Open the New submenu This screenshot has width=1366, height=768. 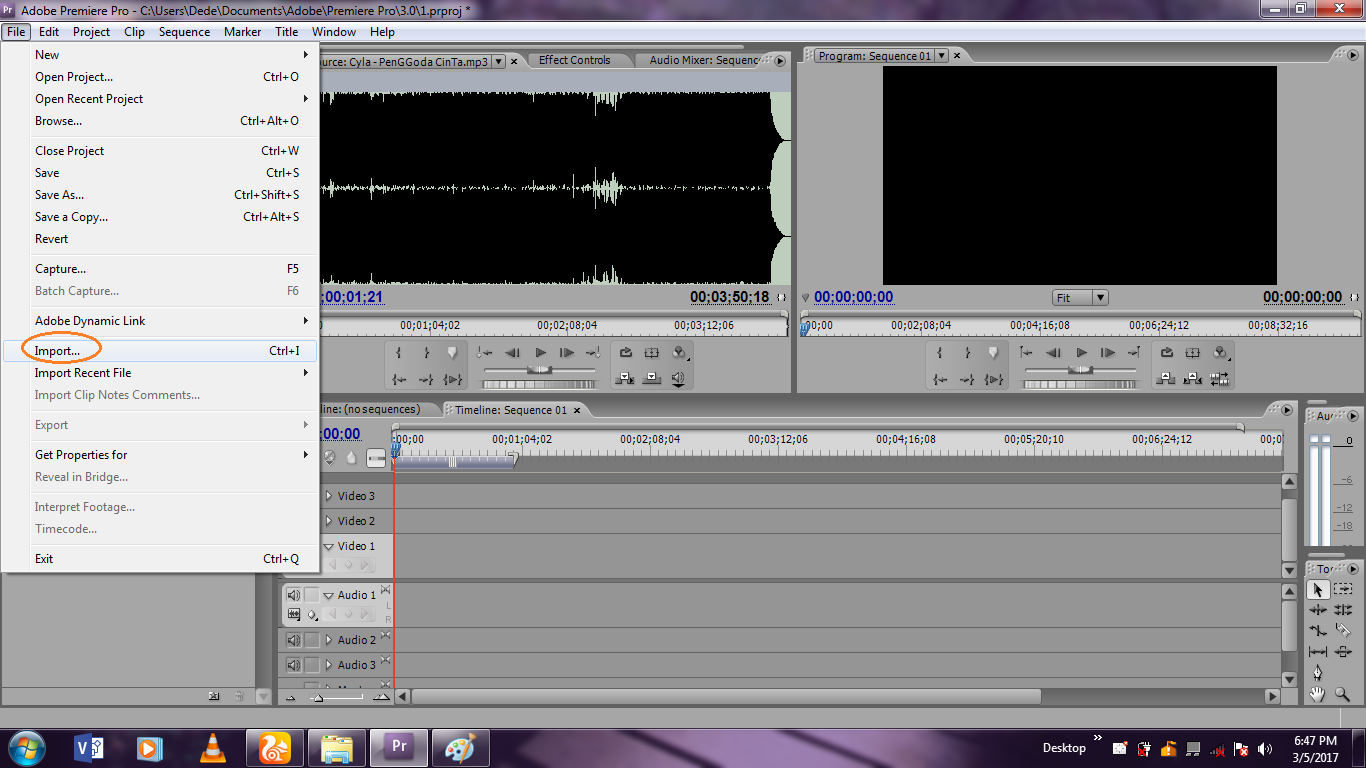(160, 55)
